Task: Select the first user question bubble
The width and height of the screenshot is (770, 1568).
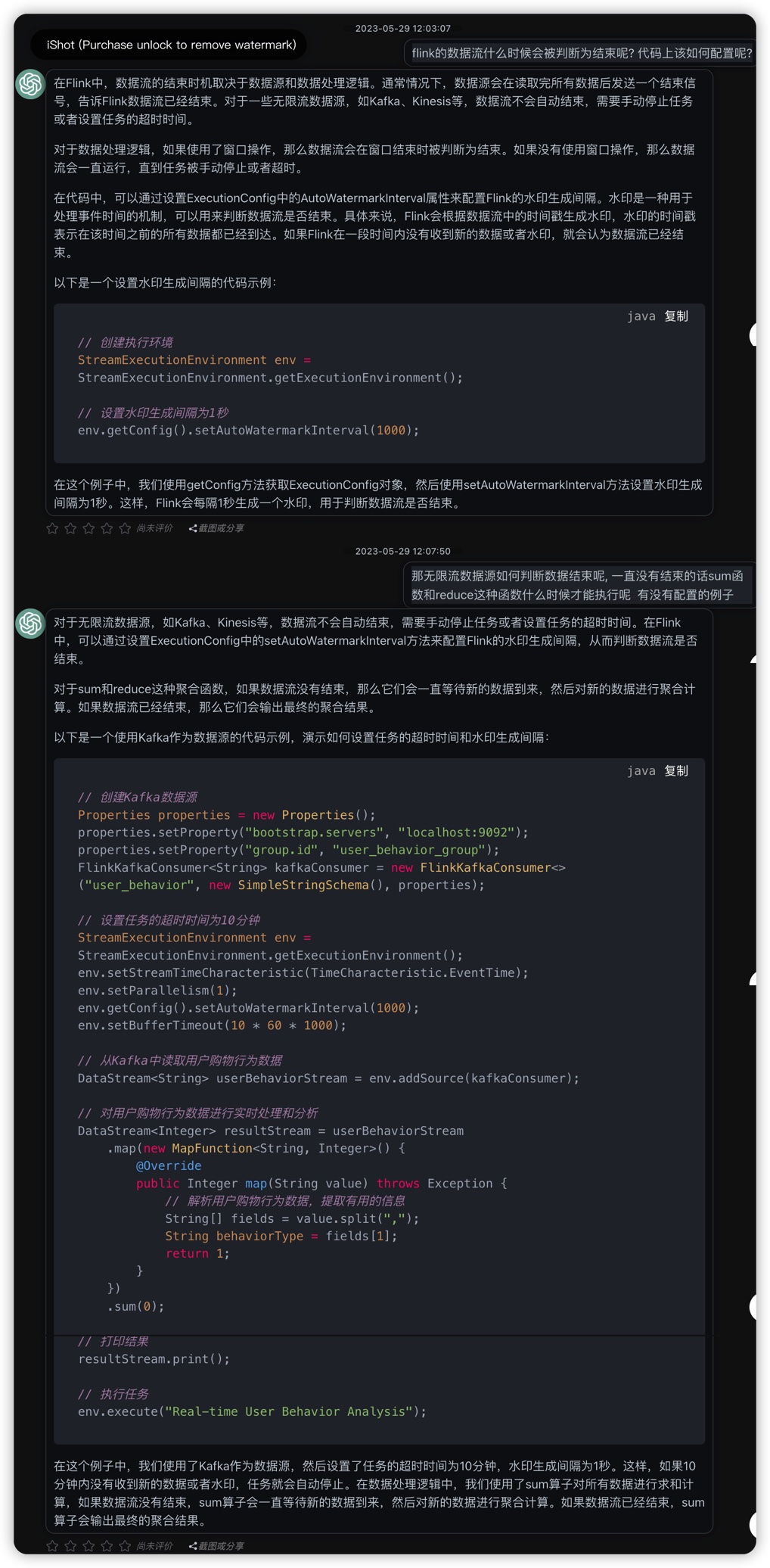Action: tap(581, 53)
